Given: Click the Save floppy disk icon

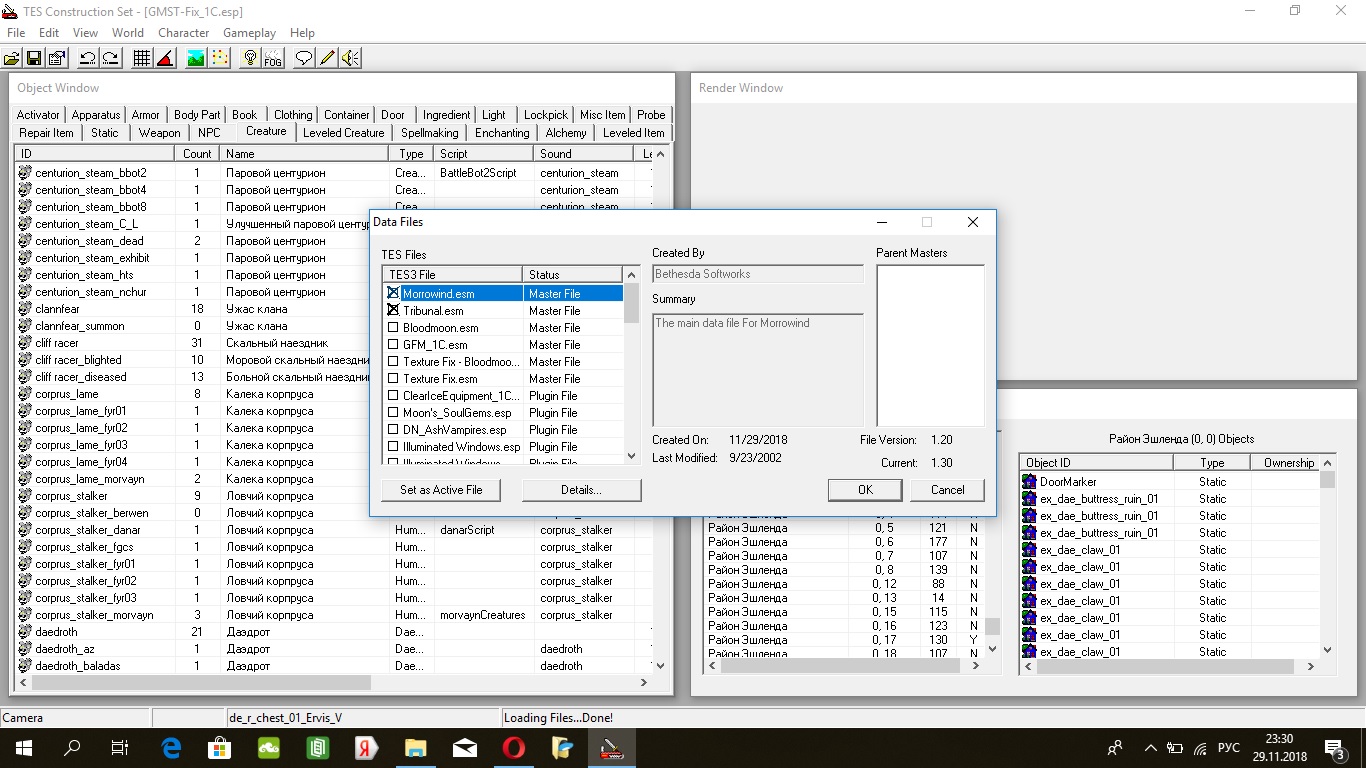Looking at the screenshot, I should pos(34,58).
